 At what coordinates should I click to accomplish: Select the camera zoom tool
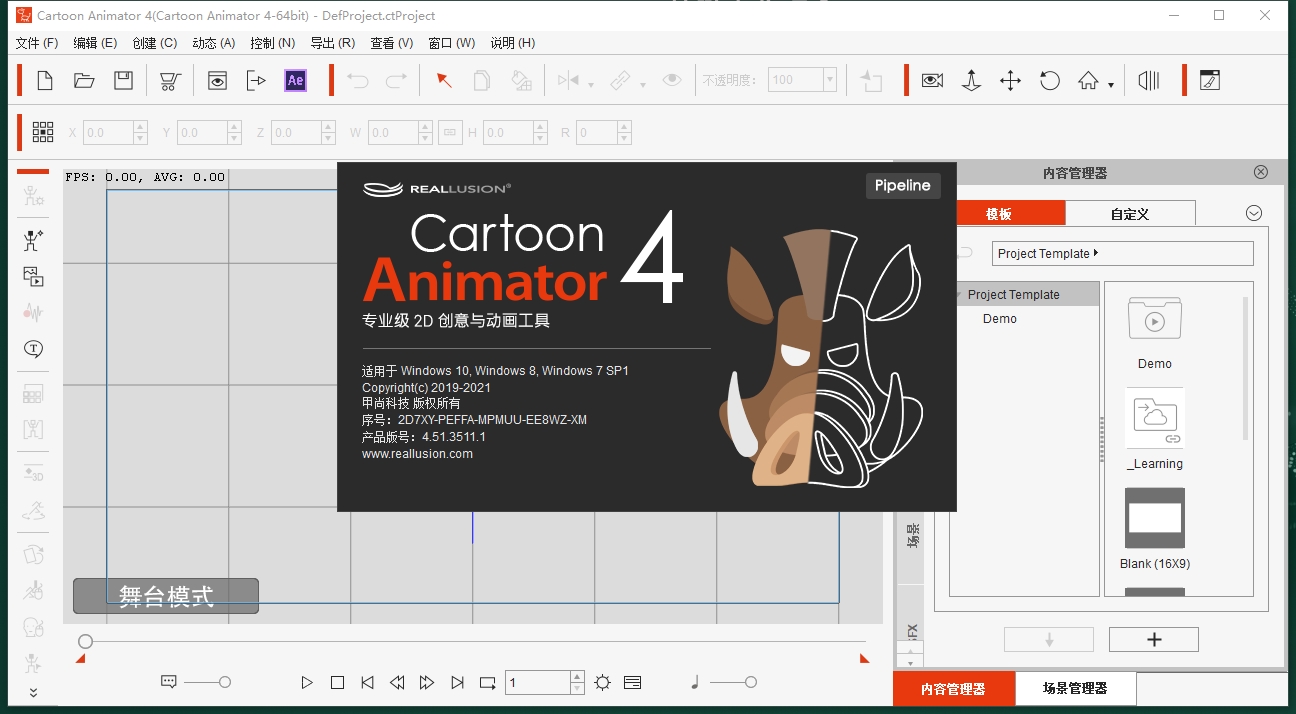click(971, 81)
